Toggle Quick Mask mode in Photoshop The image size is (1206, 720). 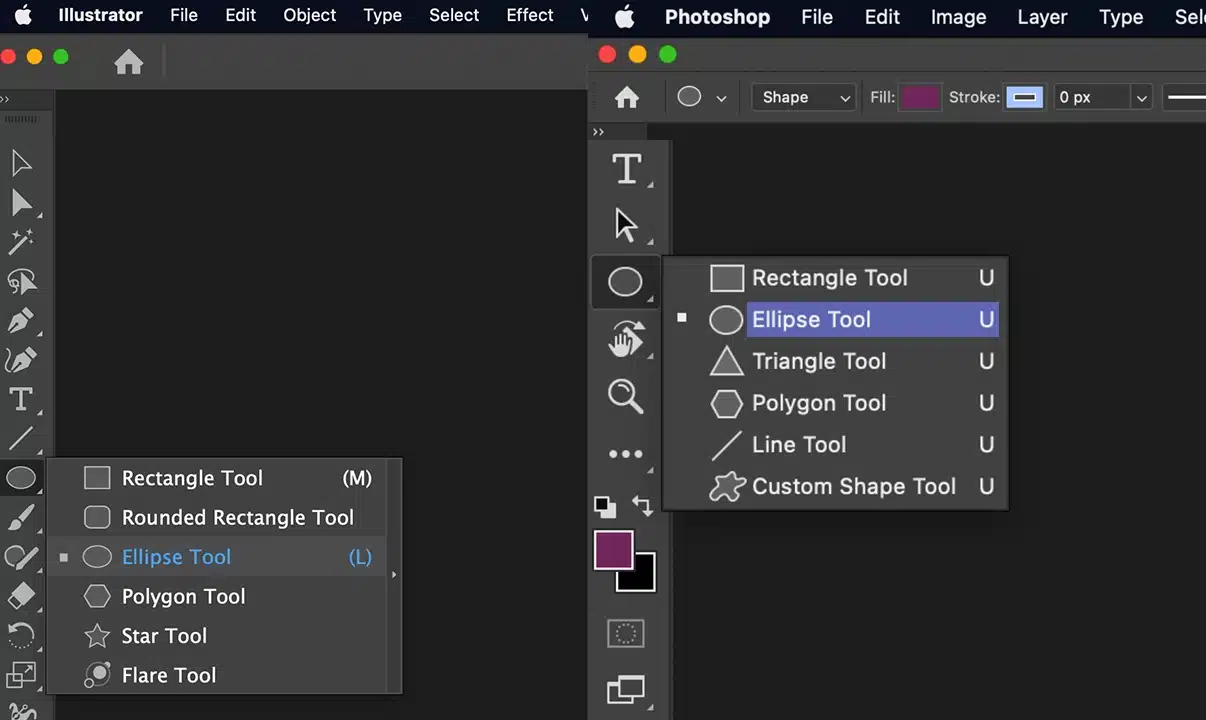(x=625, y=633)
